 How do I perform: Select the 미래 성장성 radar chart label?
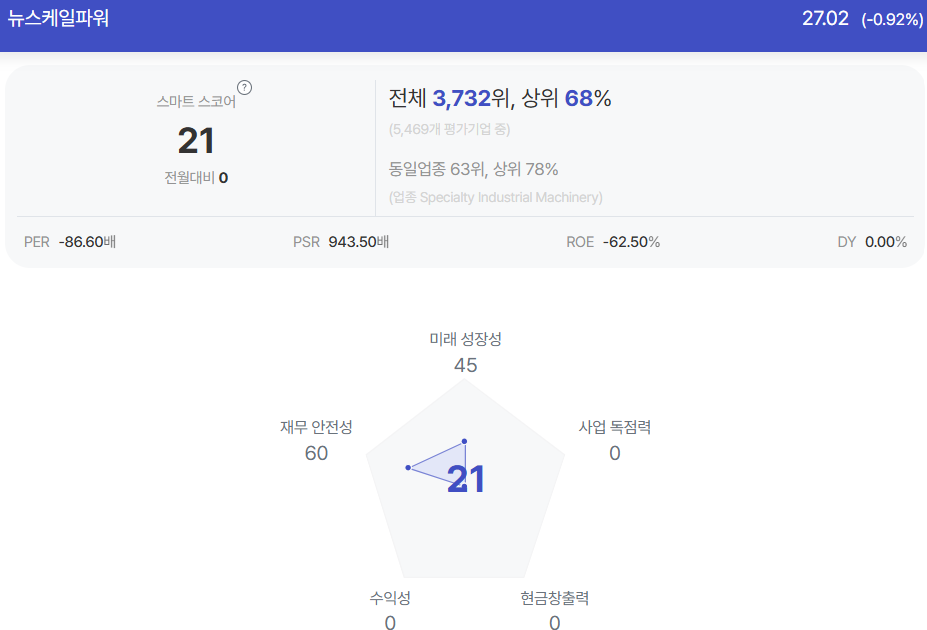point(465,339)
